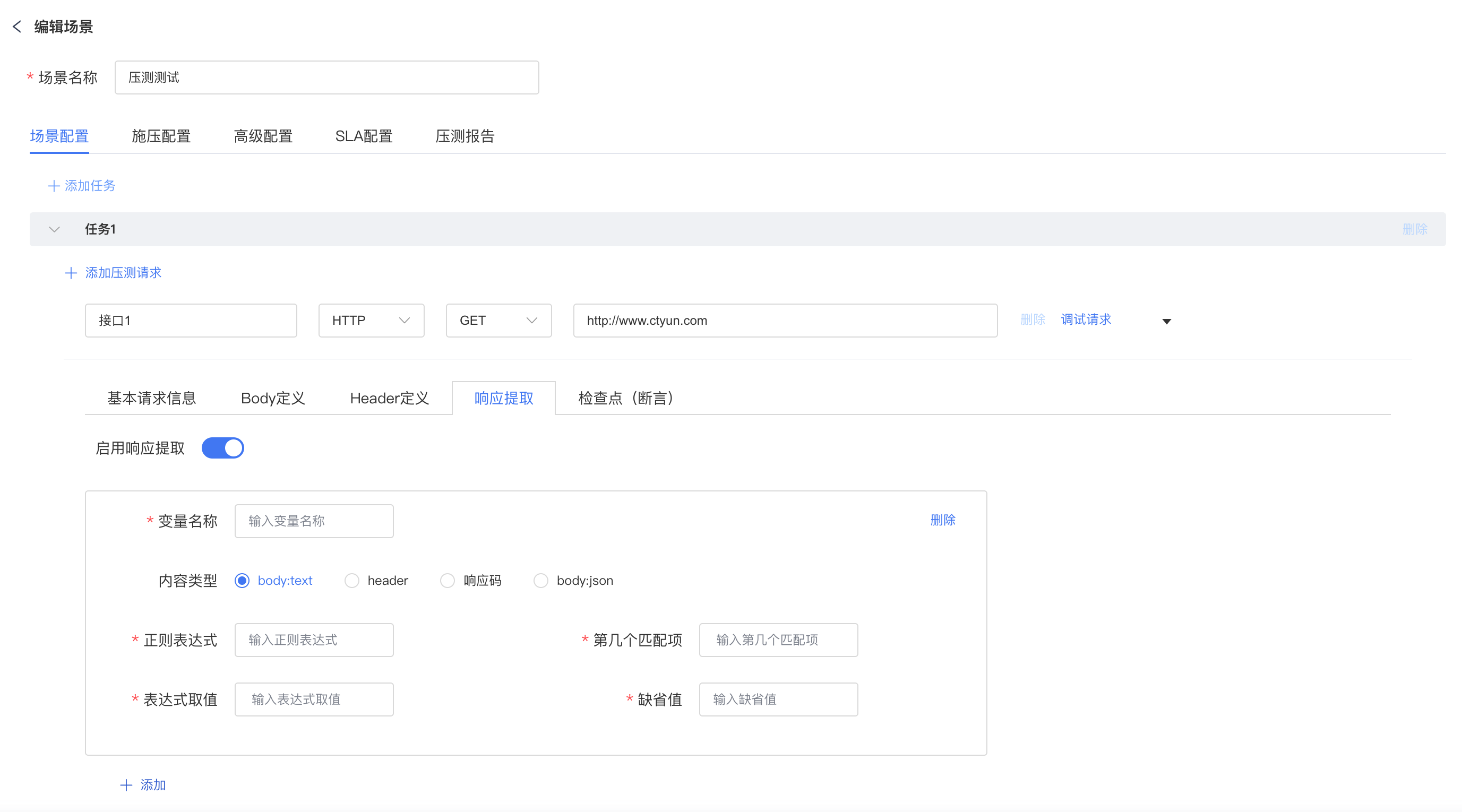The height and width of the screenshot is (812, 1462).
Task: Switch to the Body定义 tab
Action: point(273,399)
